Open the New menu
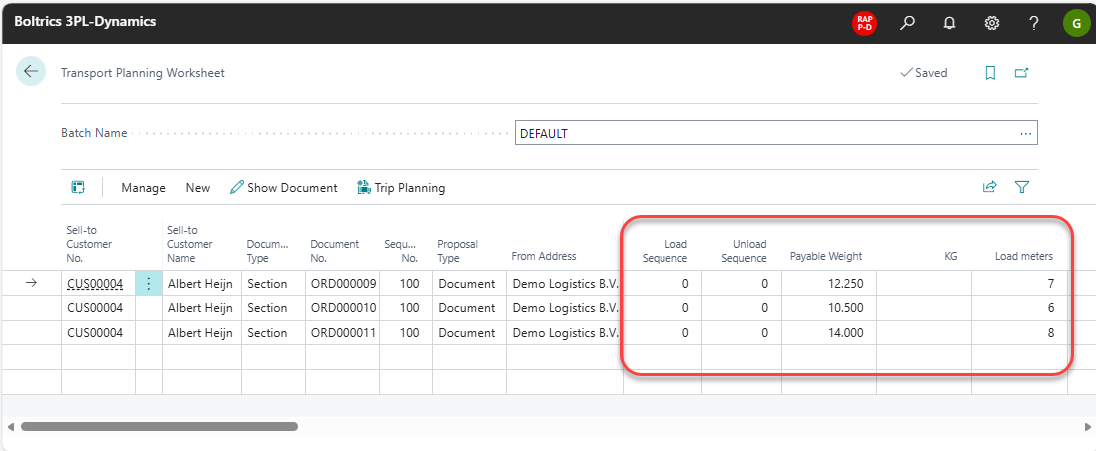The width and height of the screenshot is (1096, 451). click(x=198, y=188)
